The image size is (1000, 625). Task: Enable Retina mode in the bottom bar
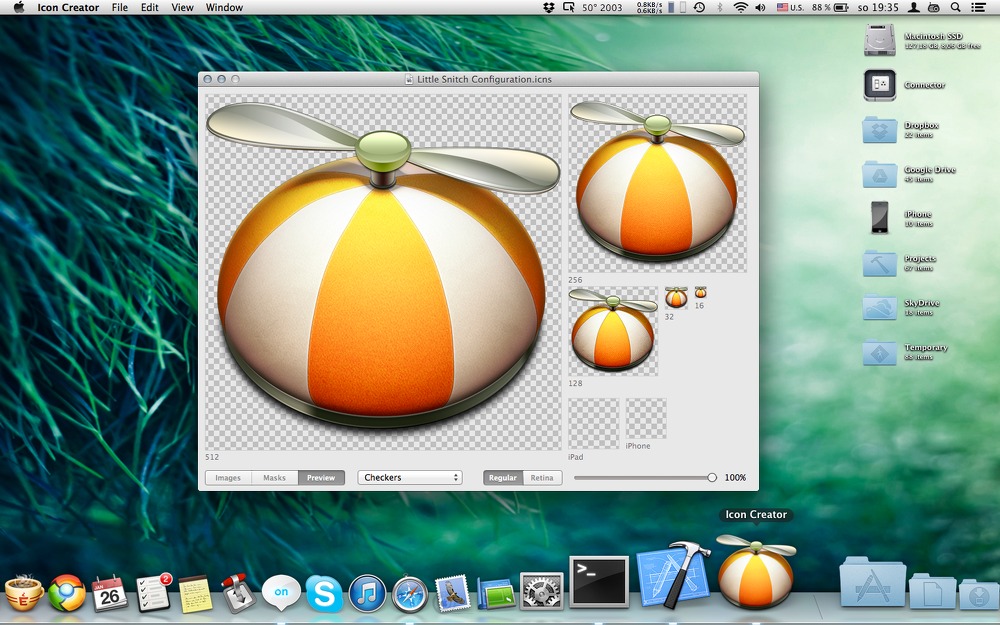[542, 478]
